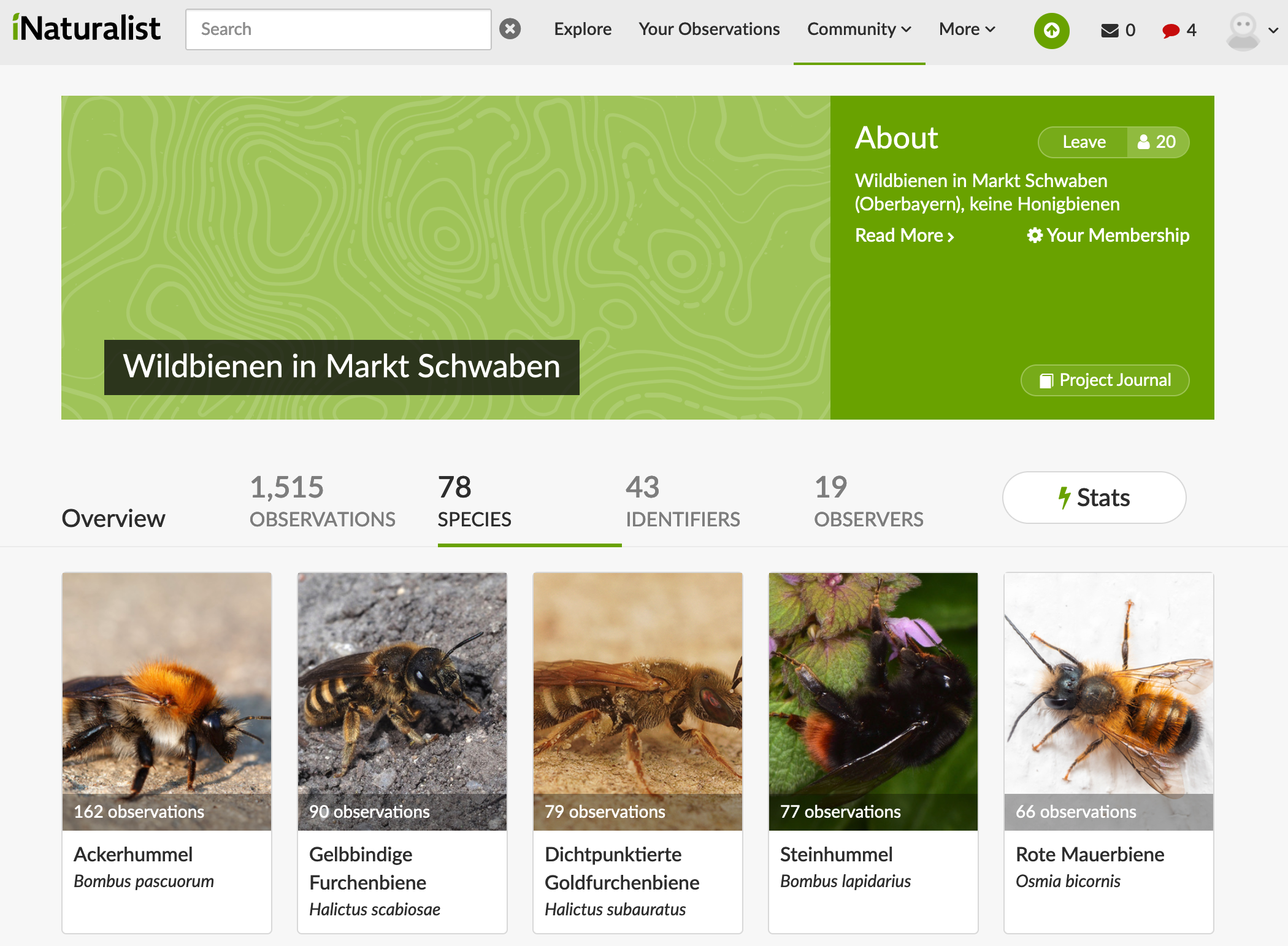Open the upload observation icon

tap(1051, 29)
